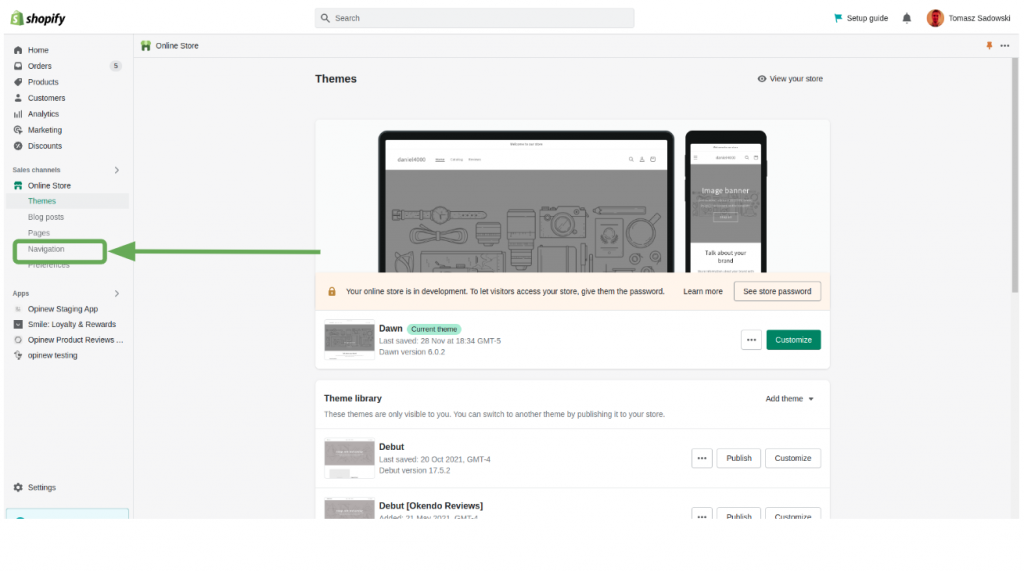Open the Setup guide flag icon
Viewport: 1024px width, 572px height.
(x=838, y=18)
